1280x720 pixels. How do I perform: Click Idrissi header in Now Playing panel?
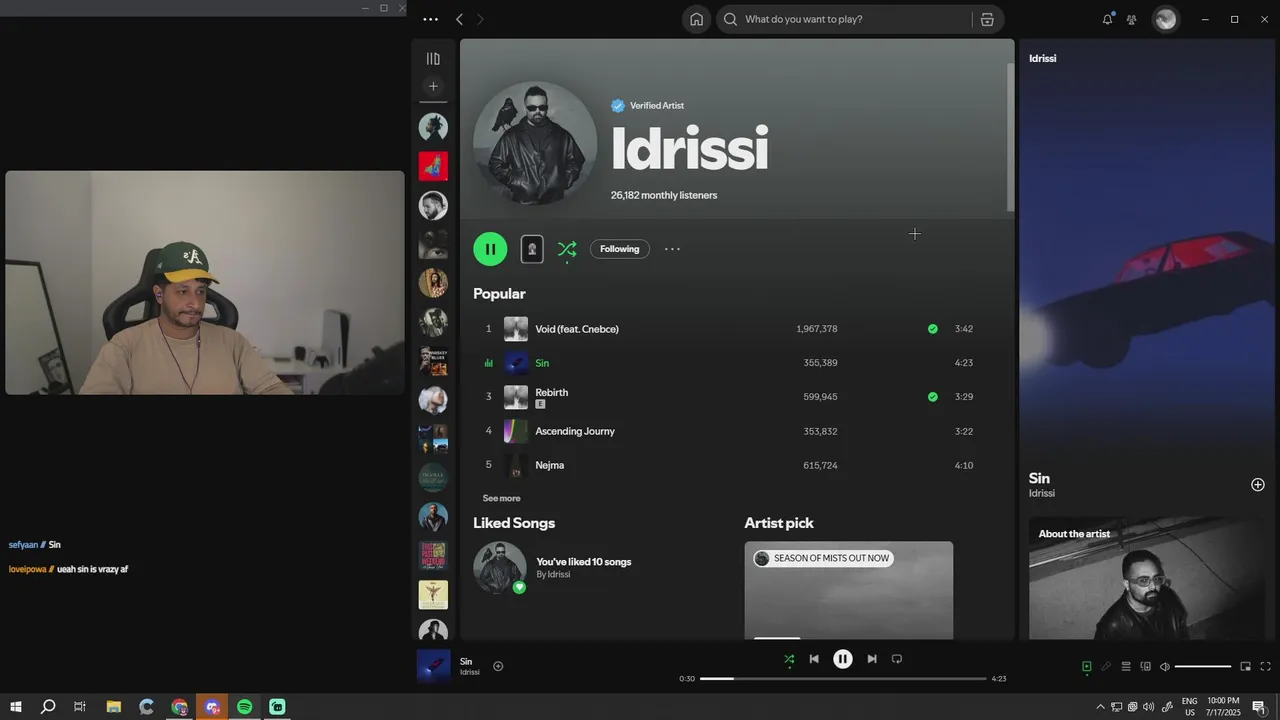pos(1043,58)
